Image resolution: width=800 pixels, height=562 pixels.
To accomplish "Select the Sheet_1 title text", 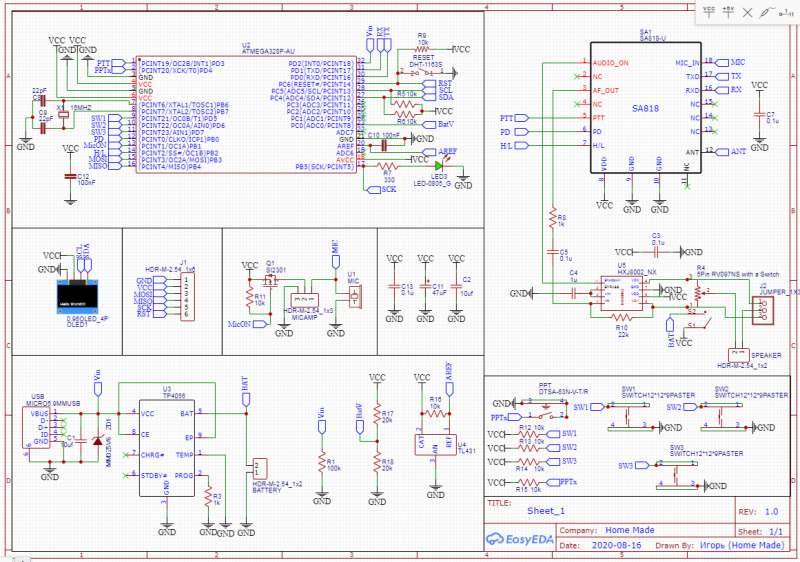I will tap(547, 509).
